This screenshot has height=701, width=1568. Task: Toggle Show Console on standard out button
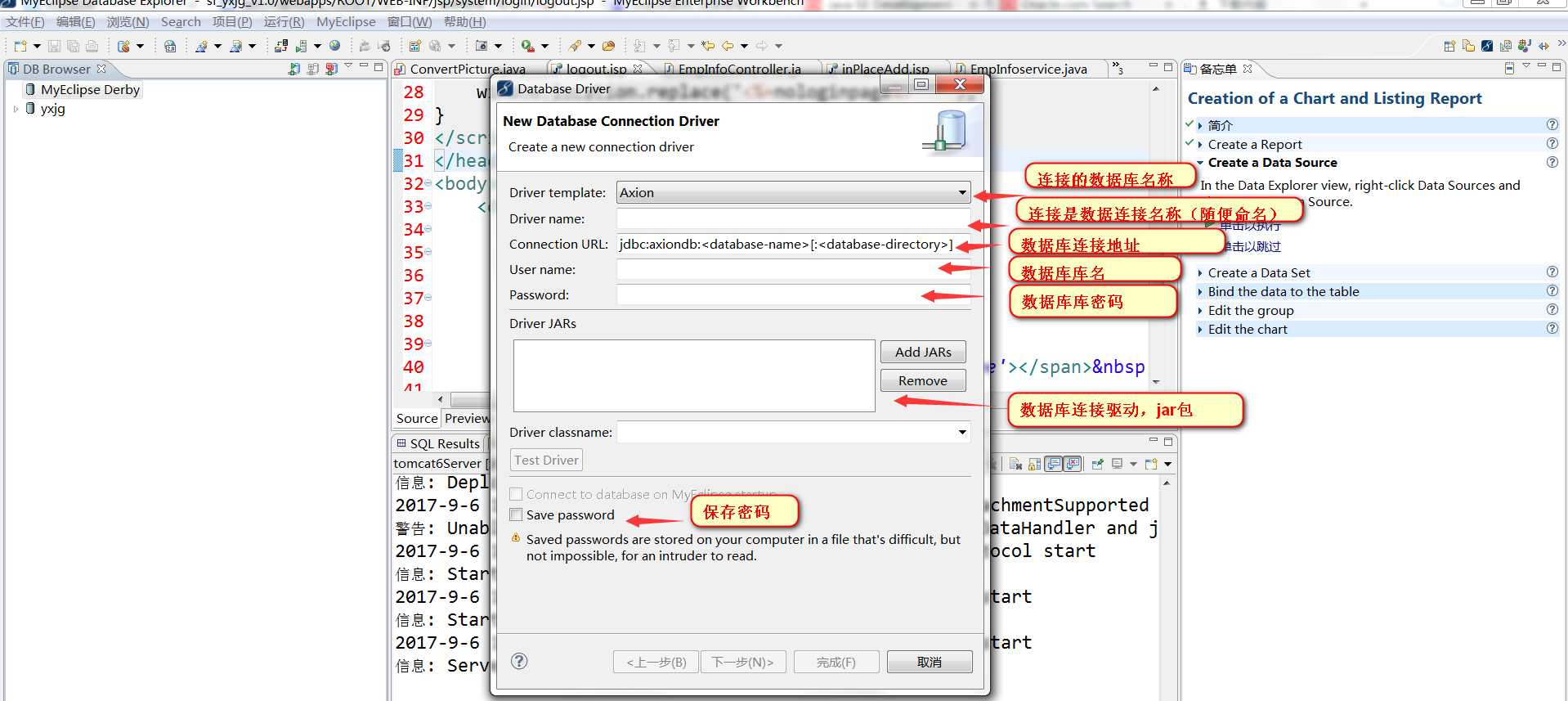[1054, 464]
